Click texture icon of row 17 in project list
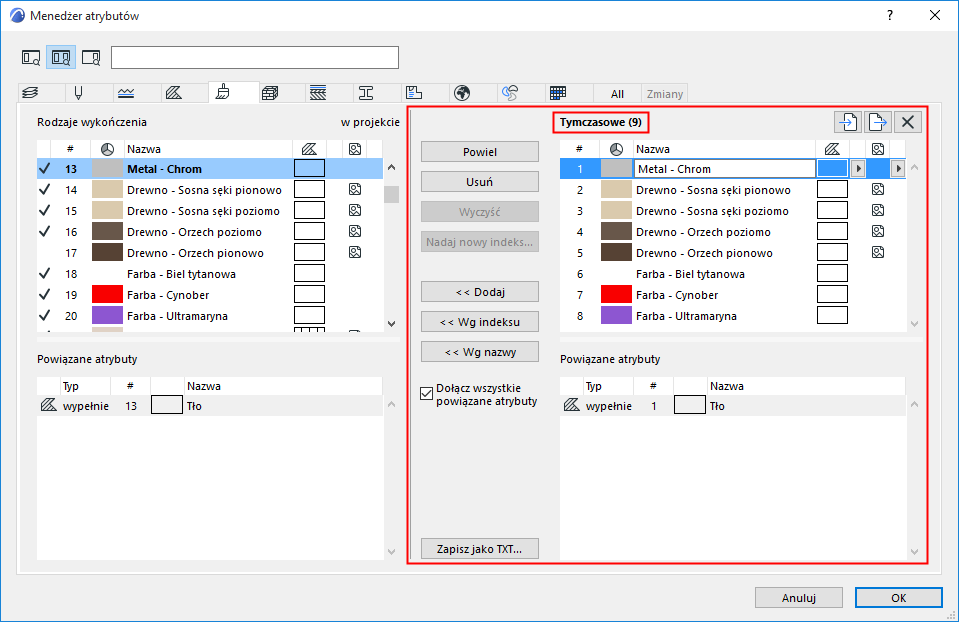The width and height of the screenshot is (959, 622). [x=355, y=253]
